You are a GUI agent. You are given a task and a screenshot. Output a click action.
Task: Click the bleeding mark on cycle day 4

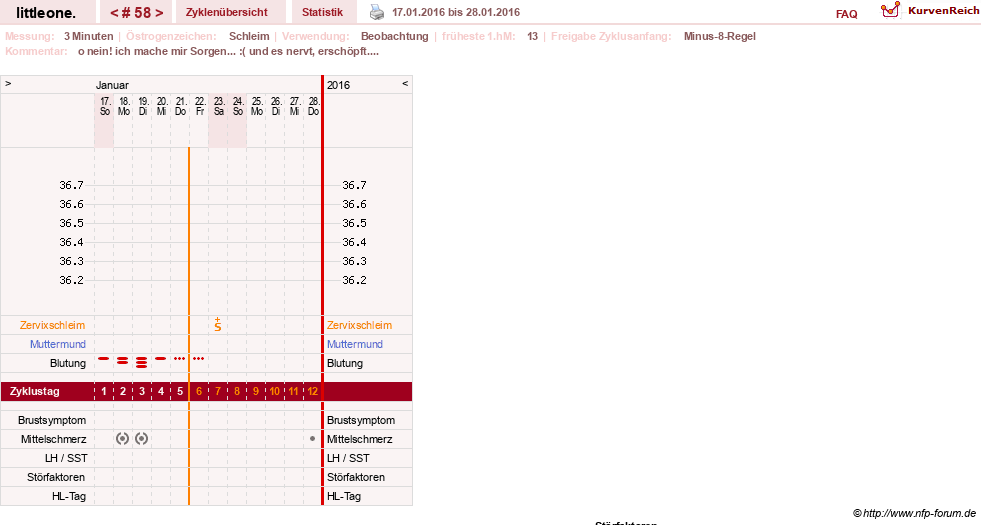[161, 359]
